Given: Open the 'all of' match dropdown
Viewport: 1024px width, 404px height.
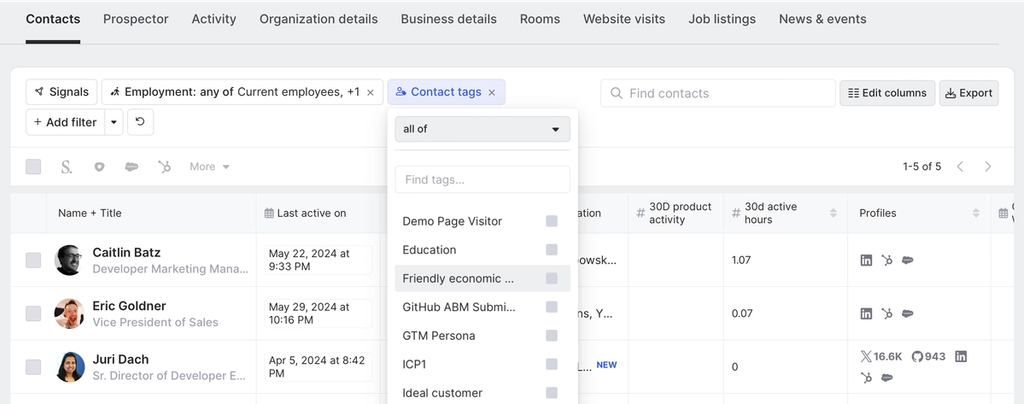Looking at the screenshot, I should [482, 129].
